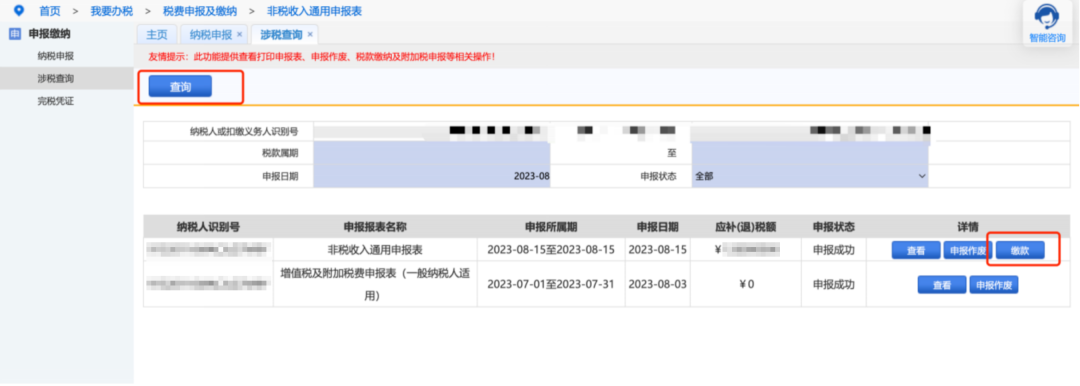
Task: Open the 智能咨询 assistant icon
Action: [1047, 22]
